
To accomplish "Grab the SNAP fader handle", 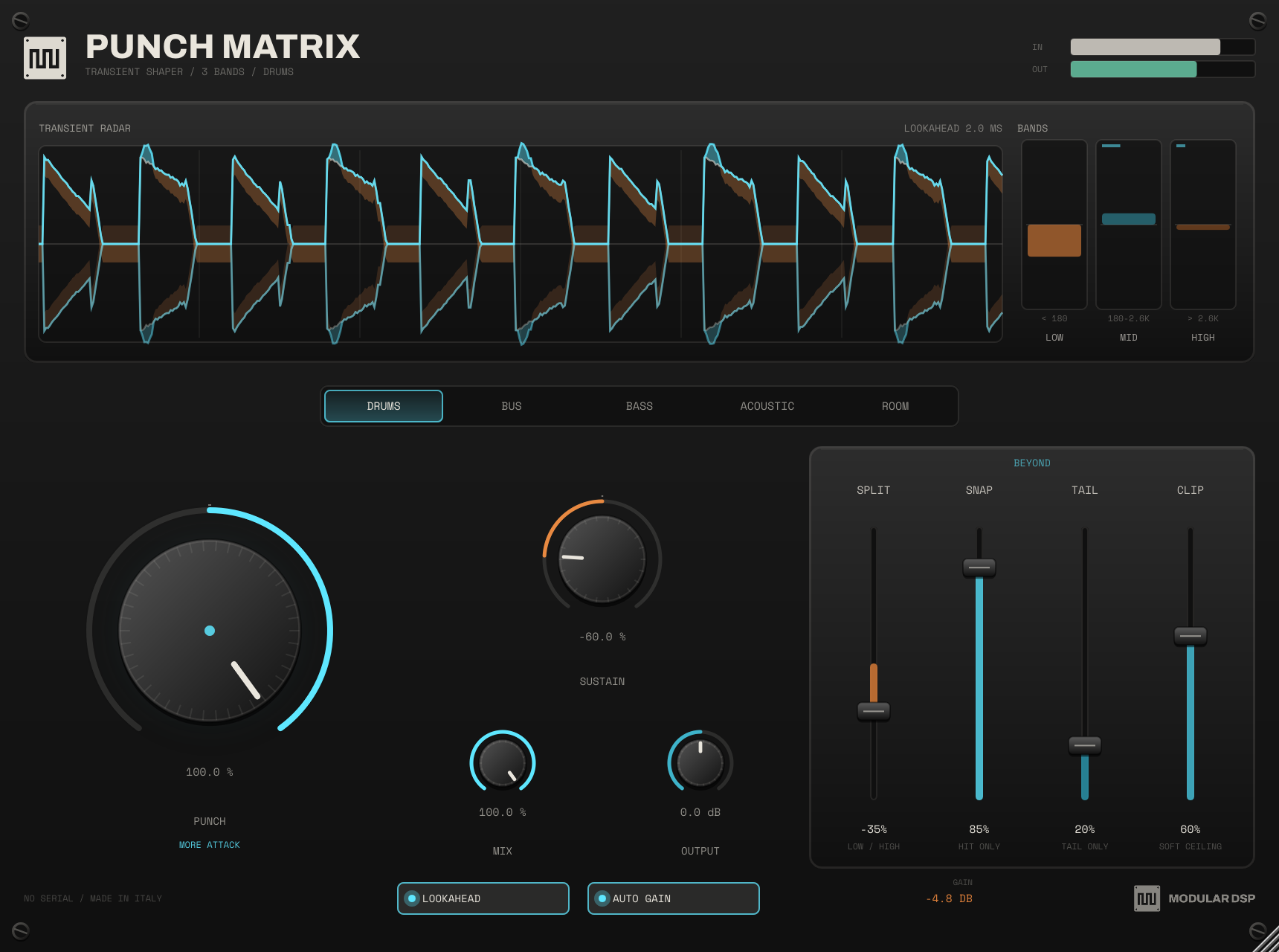I will [979, 567].
